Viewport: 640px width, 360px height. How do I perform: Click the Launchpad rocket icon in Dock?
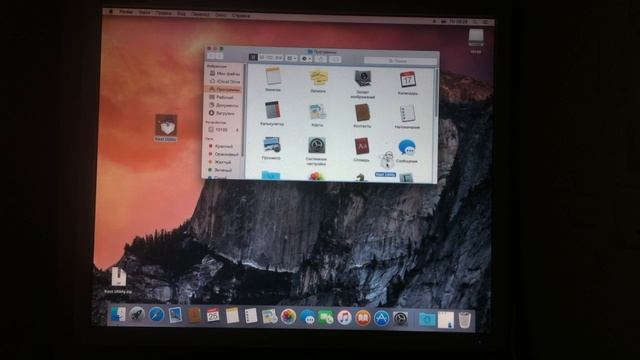click(137, 314)
